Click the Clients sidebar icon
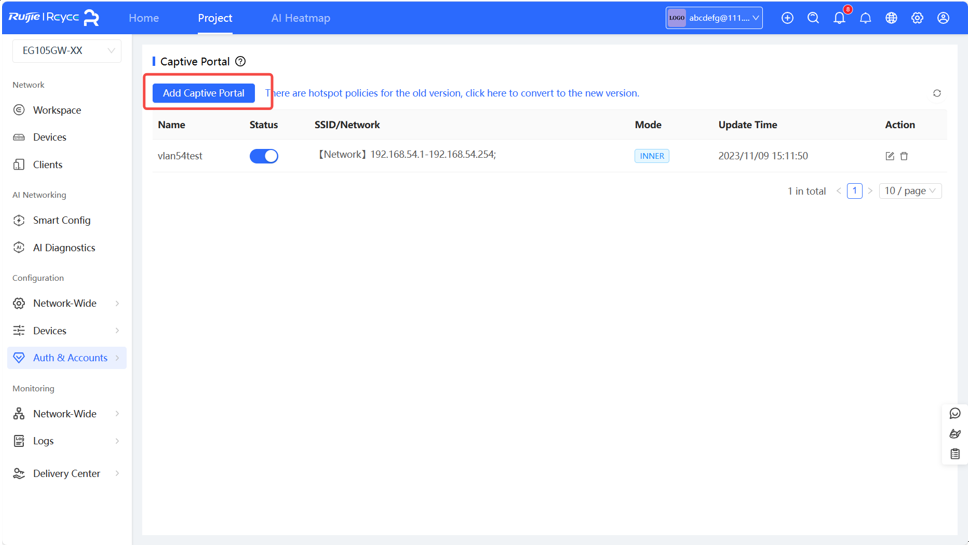This screenshot has width=969, height=548. coord(19,164)
